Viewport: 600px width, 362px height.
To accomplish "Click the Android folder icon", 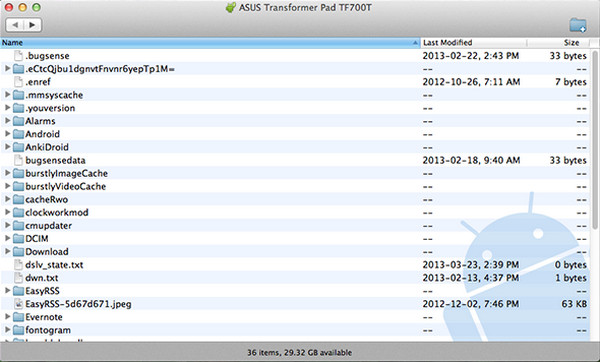I will coord(18,134).
